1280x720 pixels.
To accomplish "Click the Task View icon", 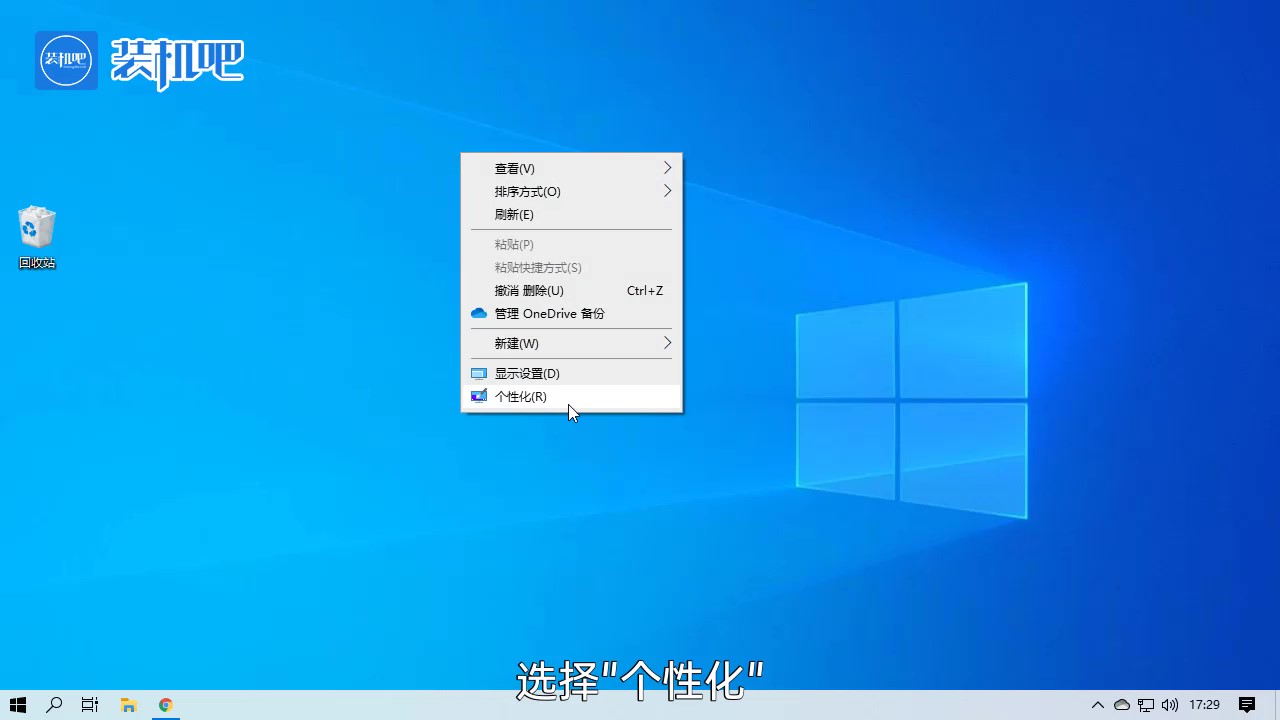I will click(89, 706).
